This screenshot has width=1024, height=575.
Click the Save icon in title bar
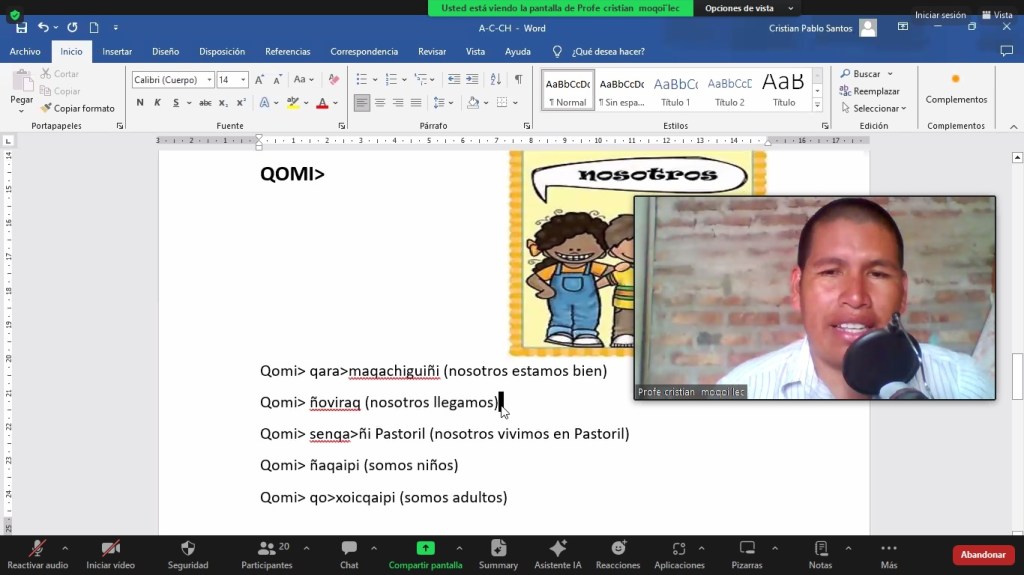pyautogui.click(x=21, y=28)
